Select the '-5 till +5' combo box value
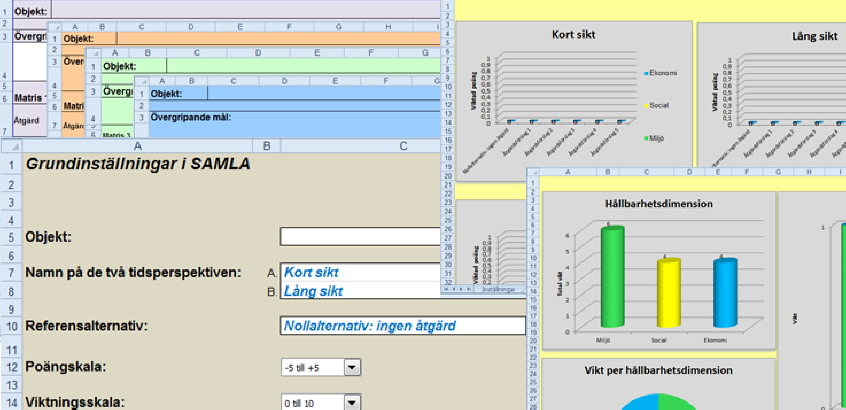This screenshot has height=410, width=846. 313,368
